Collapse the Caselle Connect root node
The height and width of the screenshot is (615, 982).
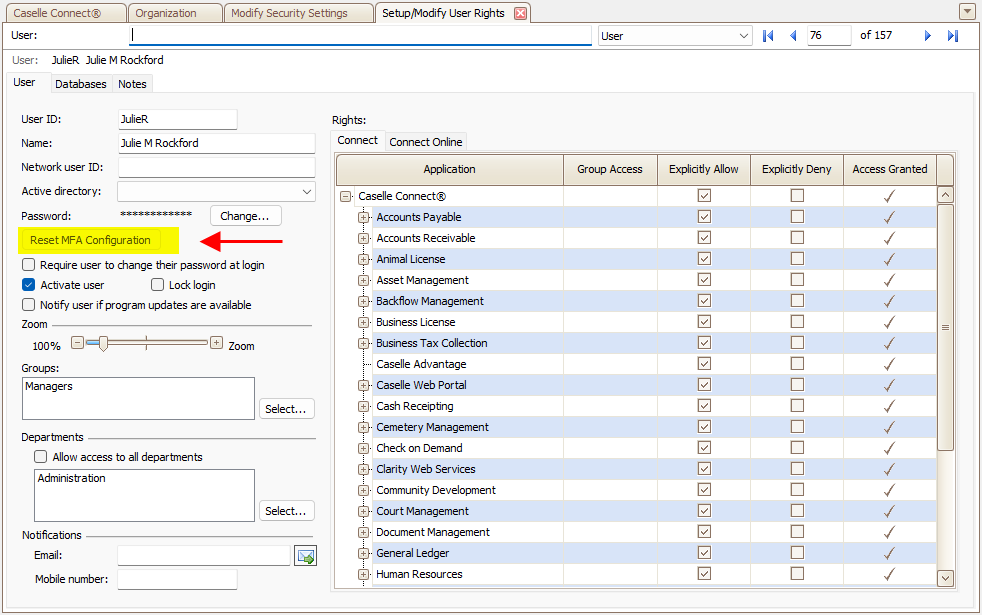click(346, 197)
